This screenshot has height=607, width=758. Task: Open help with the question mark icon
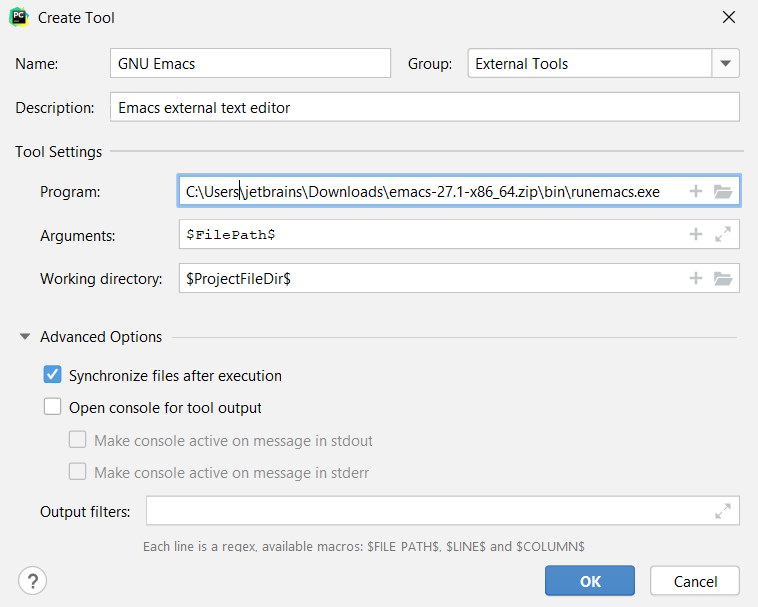pyautogui.click(x=33, y=581)
